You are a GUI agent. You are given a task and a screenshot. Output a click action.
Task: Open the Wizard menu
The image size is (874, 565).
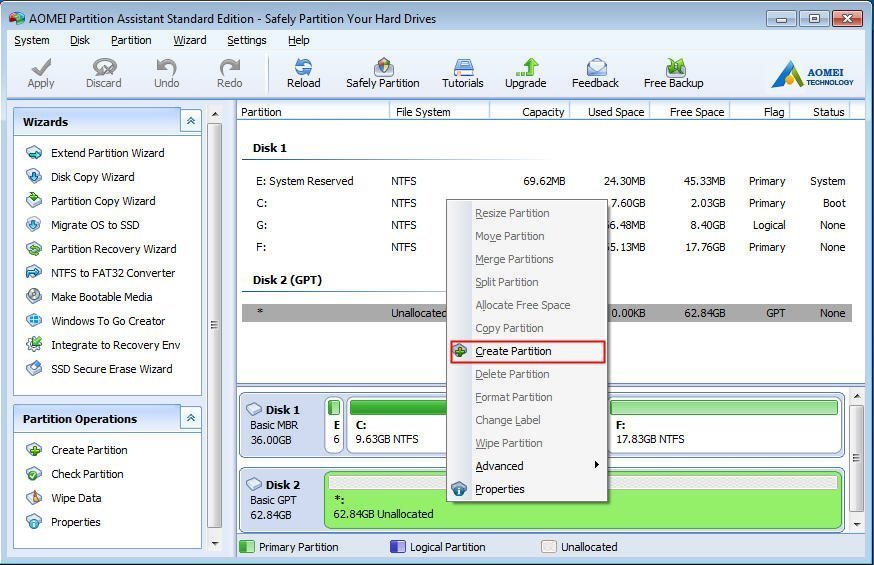click(190, 40)
